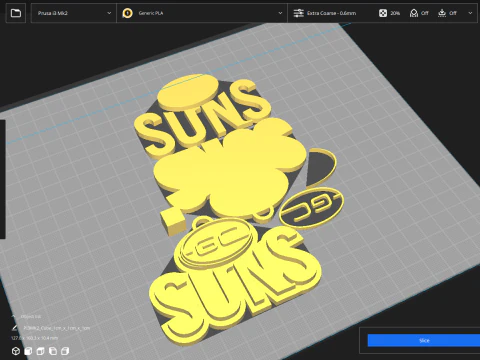The image size is (480, 360).
Task: Click the pencil edit name icon
Action: tap(14, 328)
